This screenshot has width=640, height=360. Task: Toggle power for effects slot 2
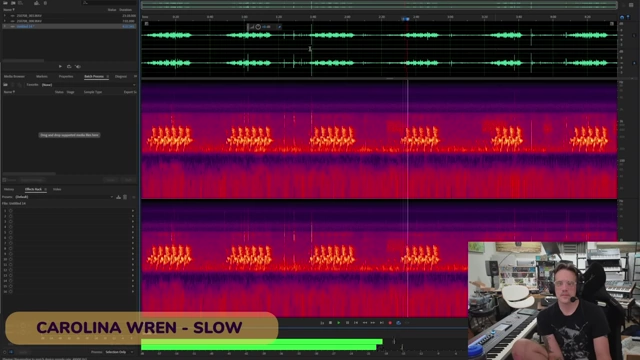point(11,216)
